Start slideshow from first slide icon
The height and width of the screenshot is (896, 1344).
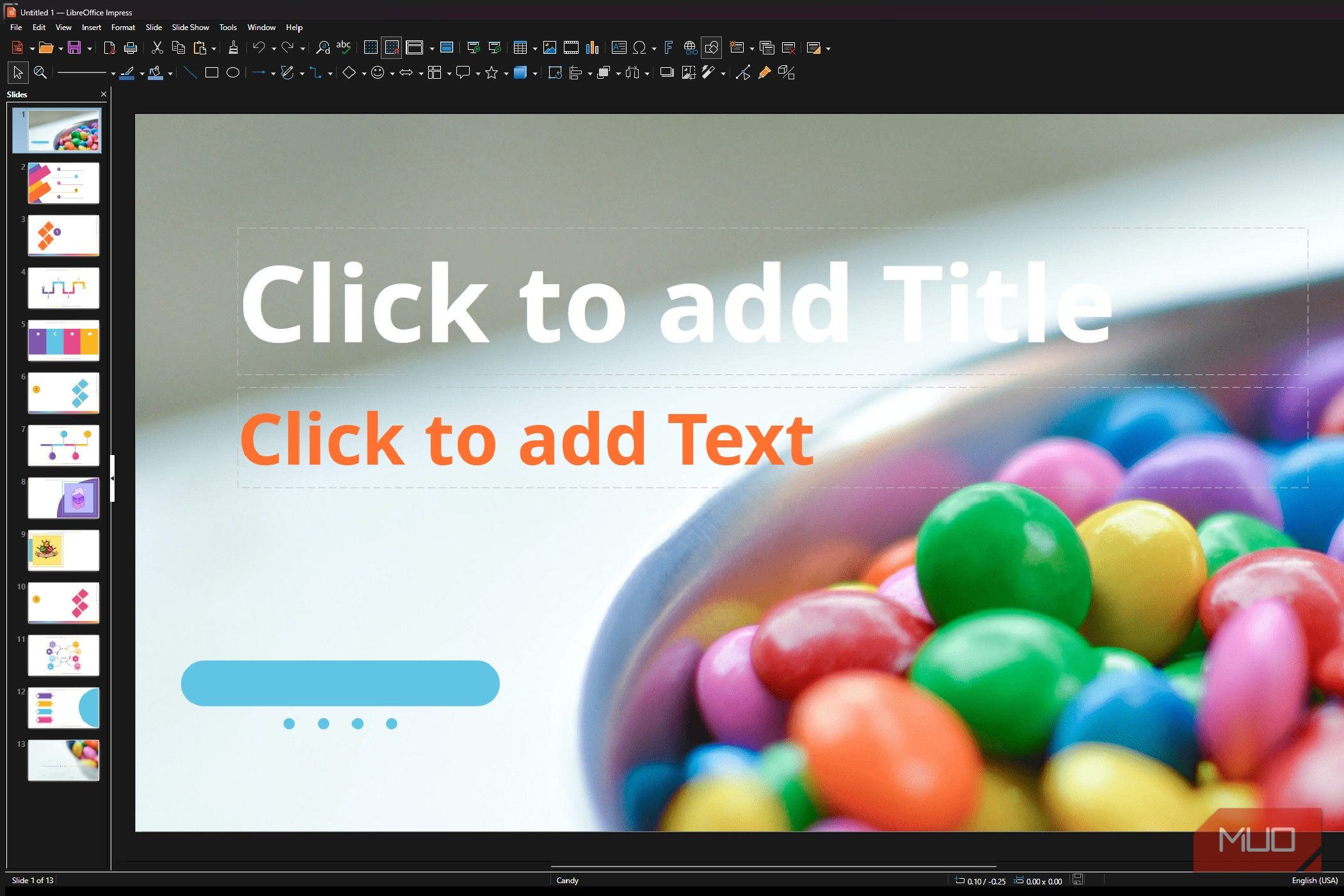[x=474, y=47]
